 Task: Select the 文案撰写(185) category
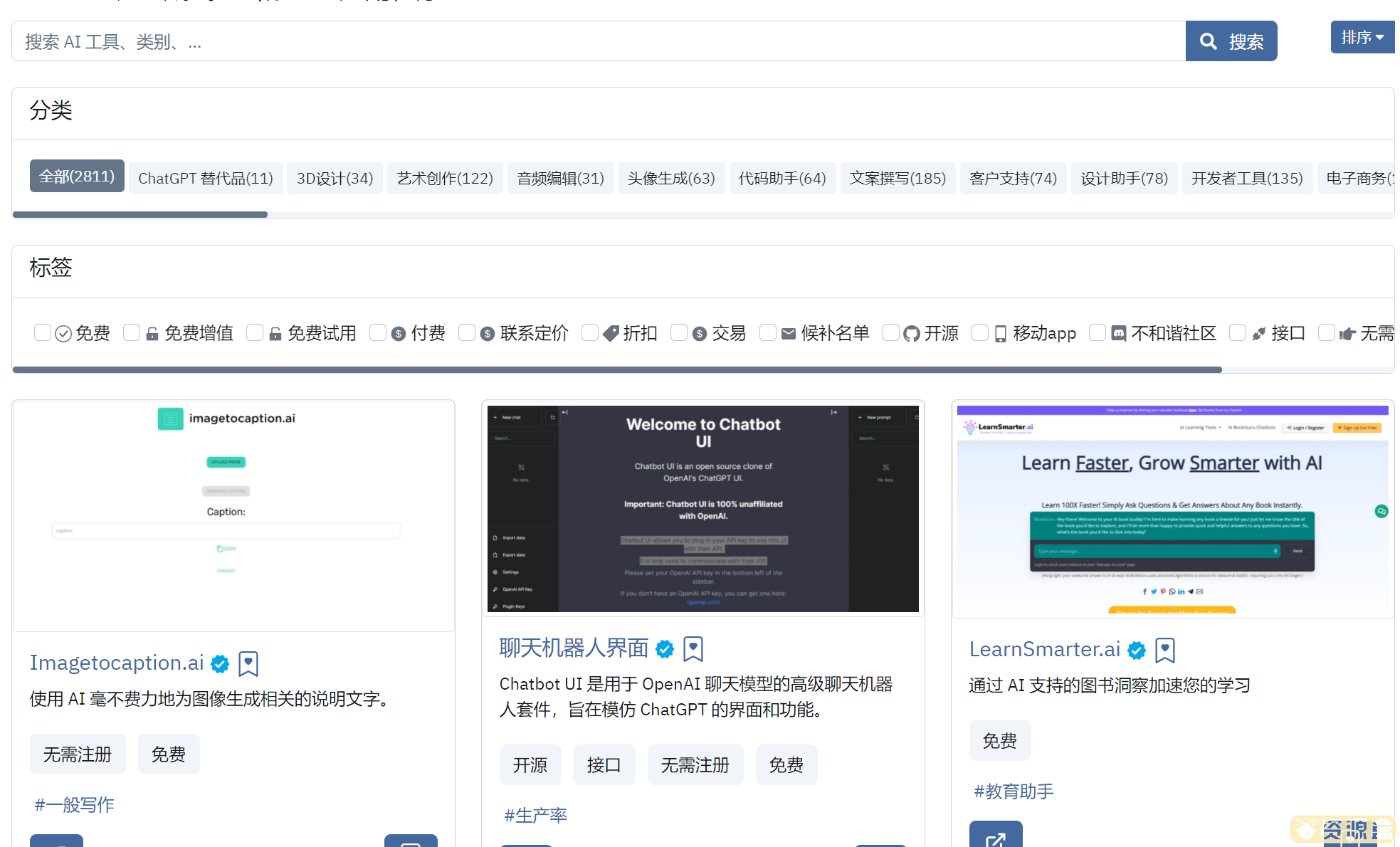(898, 178)
